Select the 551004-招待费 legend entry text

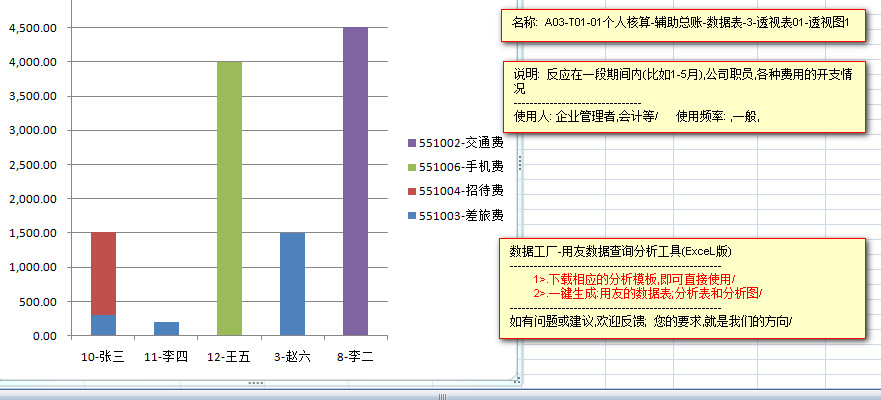click(x=460, y=191)
